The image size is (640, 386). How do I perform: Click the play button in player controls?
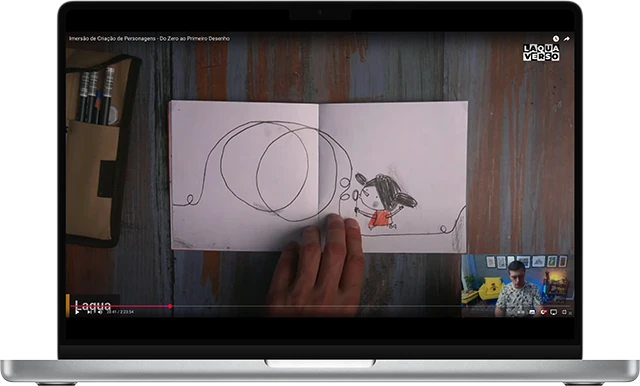point(77,312)
